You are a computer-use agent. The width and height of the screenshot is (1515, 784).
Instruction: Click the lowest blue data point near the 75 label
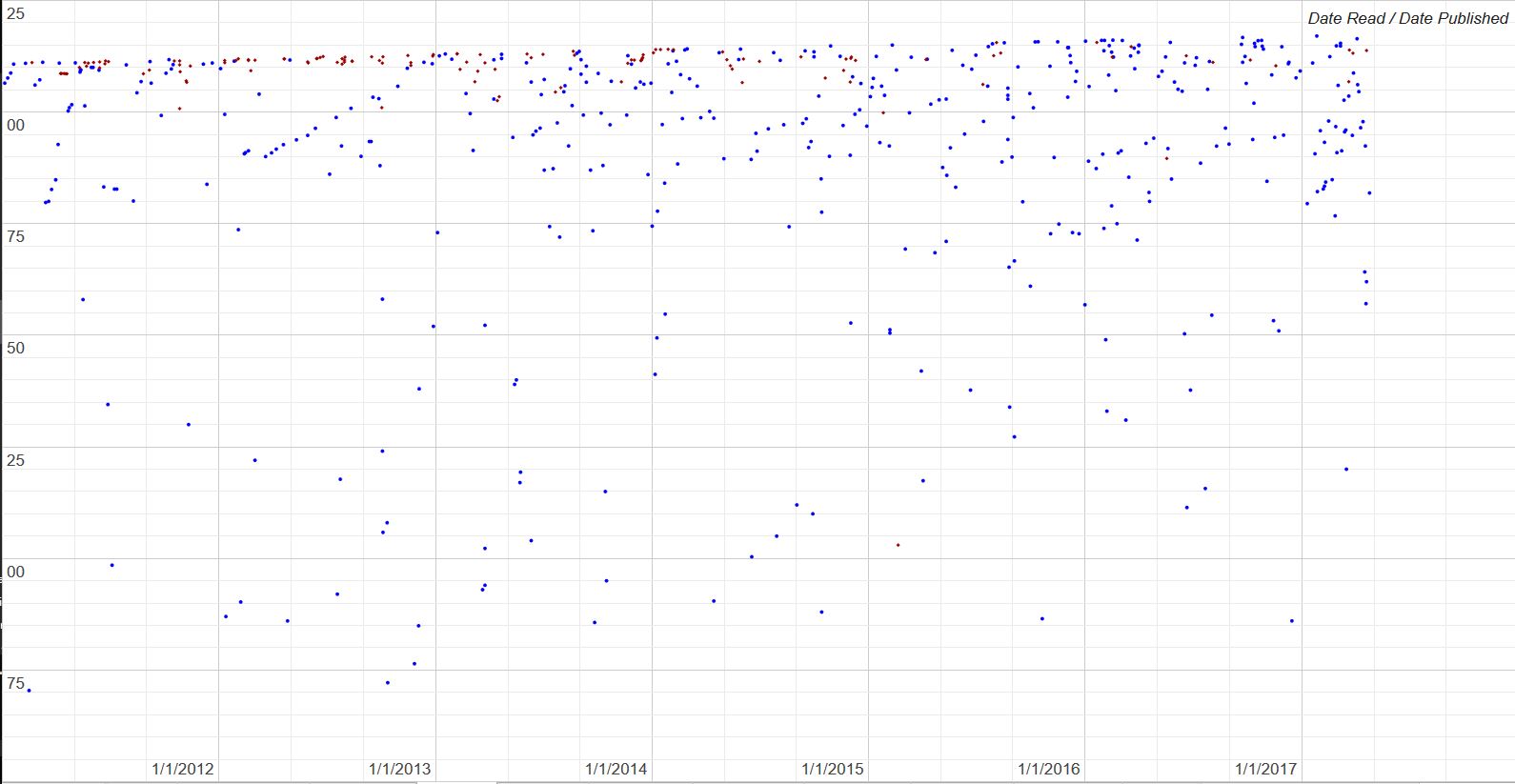point(29,691)
